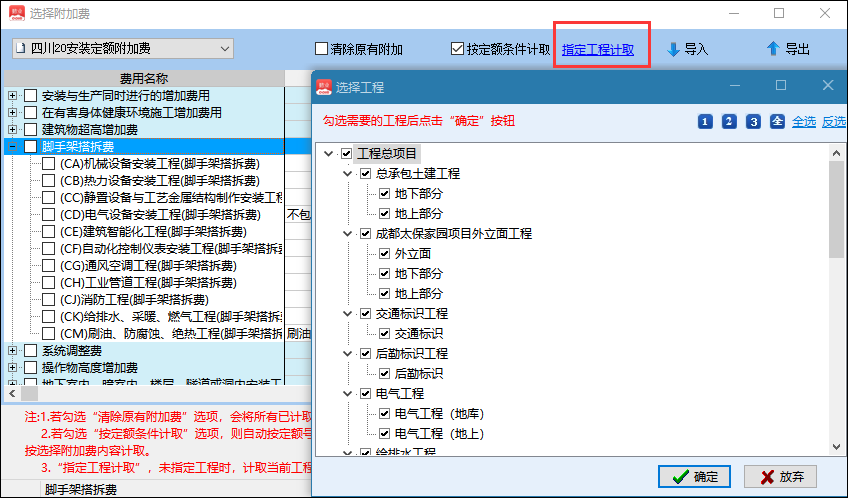848x498 pixels.
Task: Collapse the 总承包土建工程 node
Action: click(347, 174)
